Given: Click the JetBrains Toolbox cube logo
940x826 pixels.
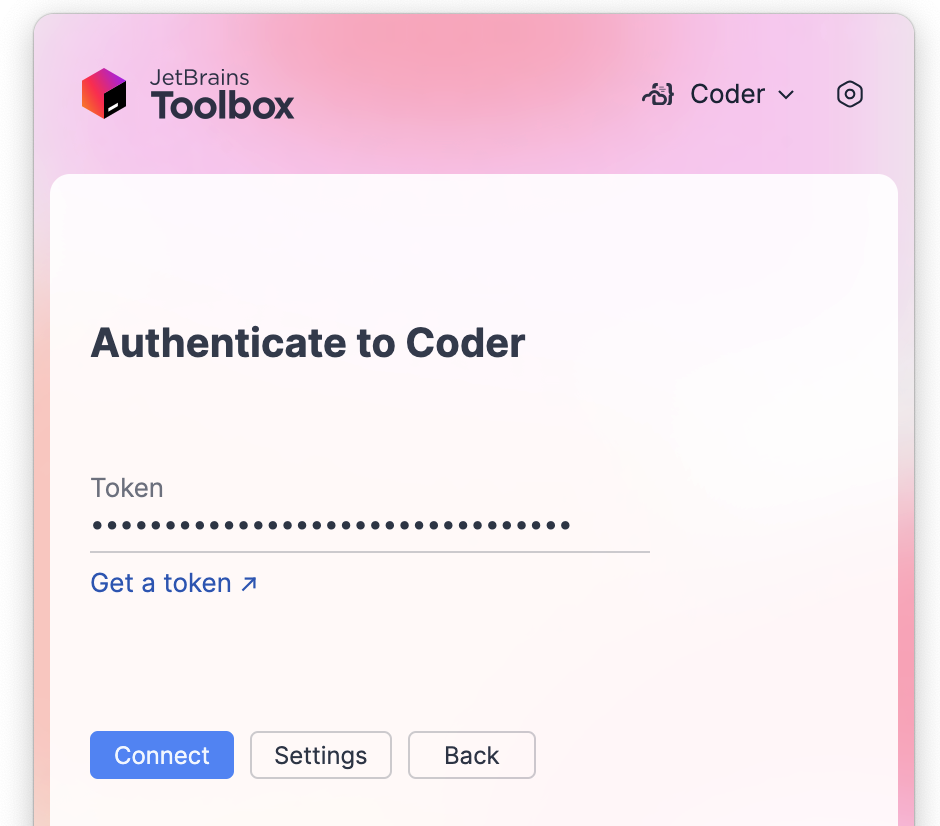Looking at the screenshot, I should pos(104,93).
